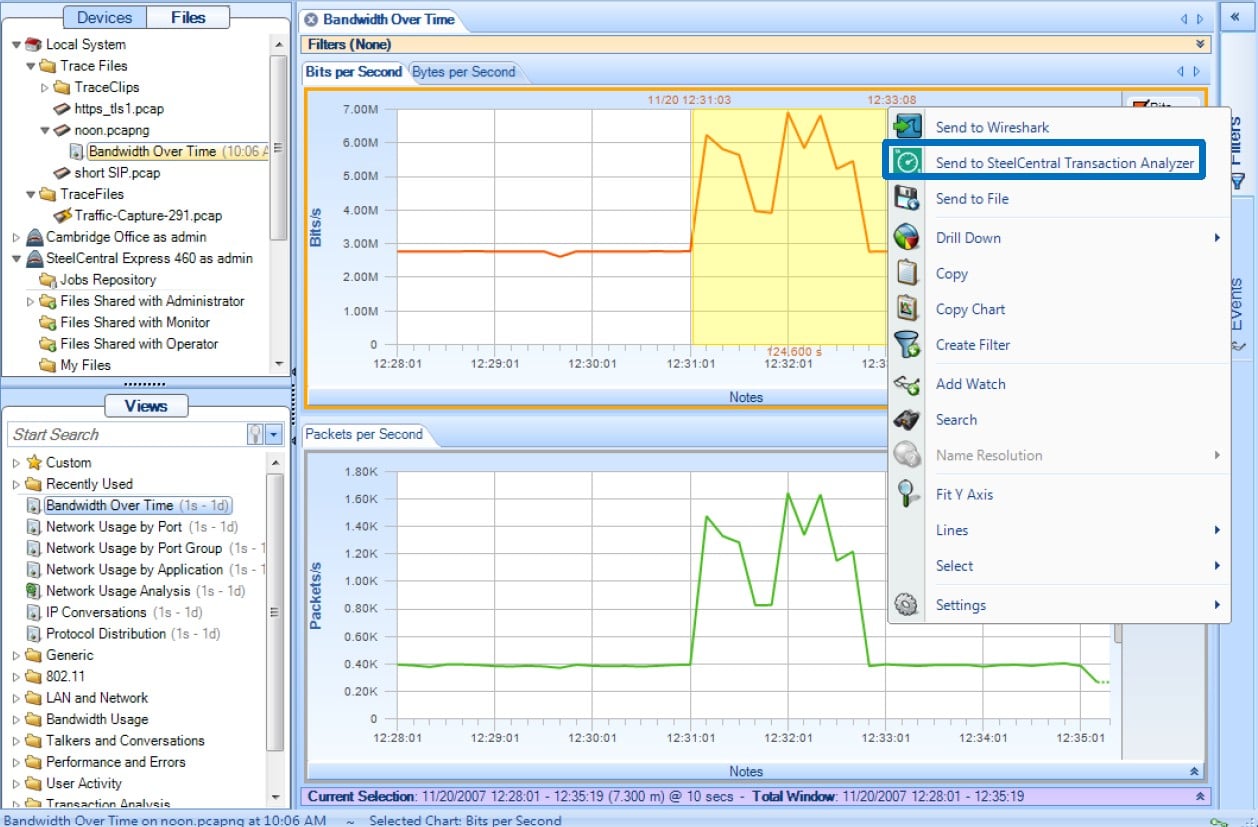Click the Views list vertical scrollbar

276,610
